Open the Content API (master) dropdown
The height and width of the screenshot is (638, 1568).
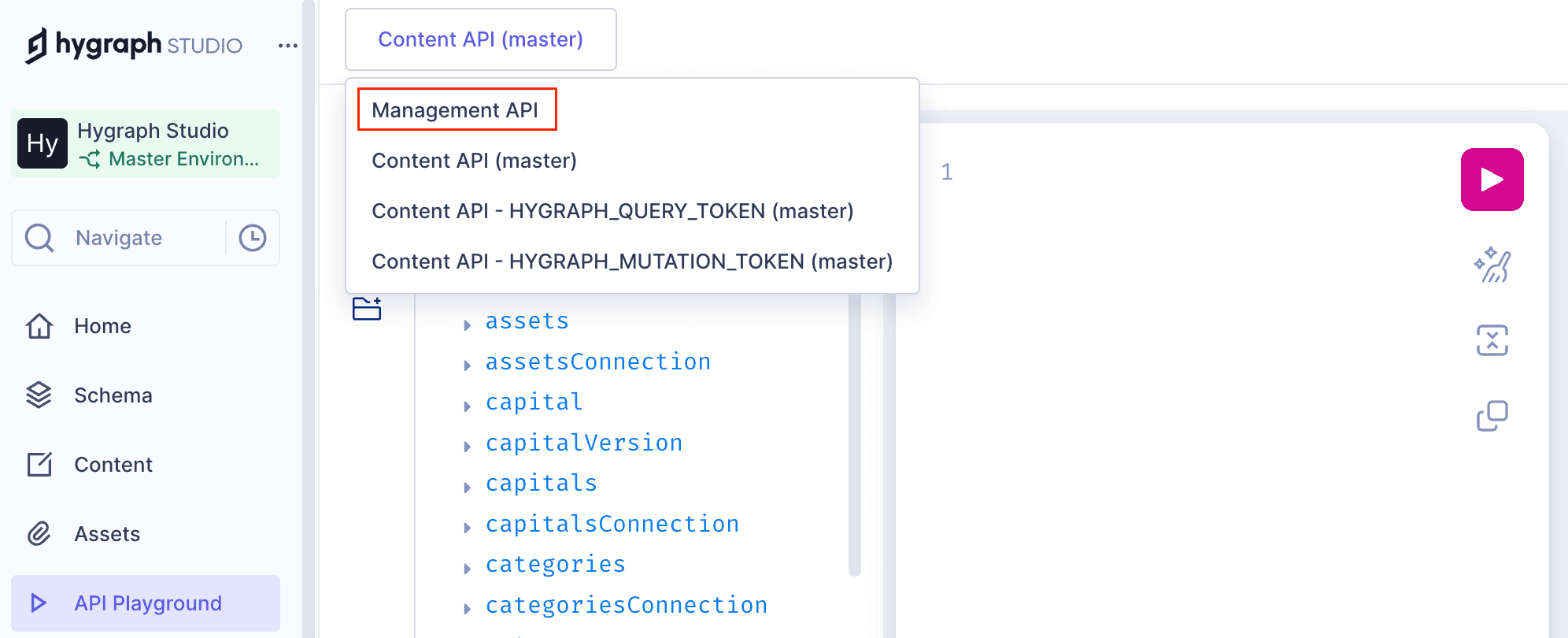point(481,39)
